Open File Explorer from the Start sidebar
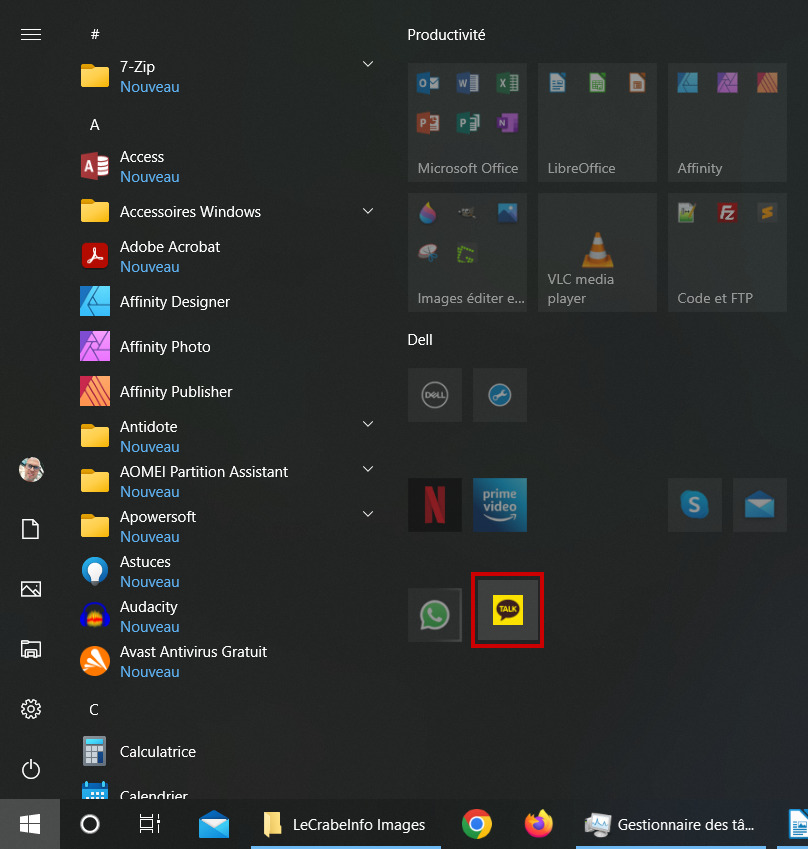 point(31,649)
